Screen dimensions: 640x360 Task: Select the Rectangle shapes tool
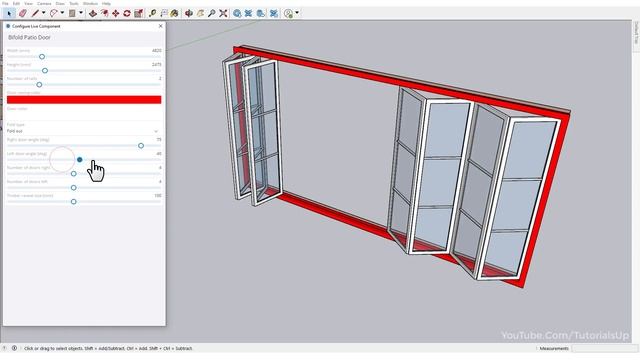pyautogui.click(x=72, y=13)
